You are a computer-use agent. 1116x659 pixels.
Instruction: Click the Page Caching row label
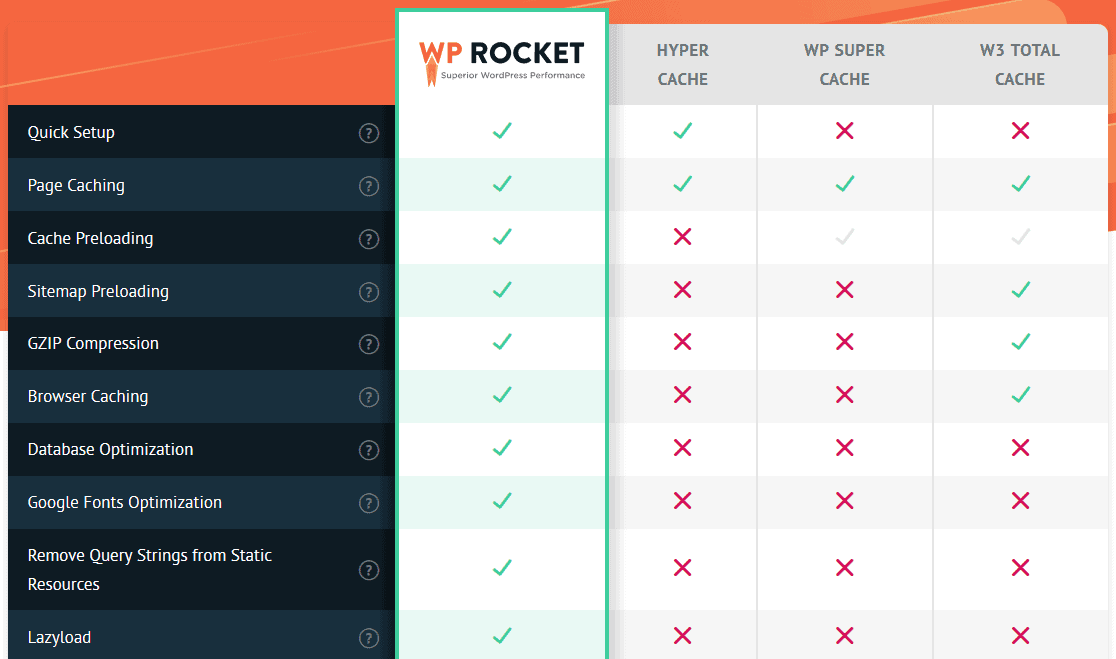pyautogui.click(x=76, y=186)
